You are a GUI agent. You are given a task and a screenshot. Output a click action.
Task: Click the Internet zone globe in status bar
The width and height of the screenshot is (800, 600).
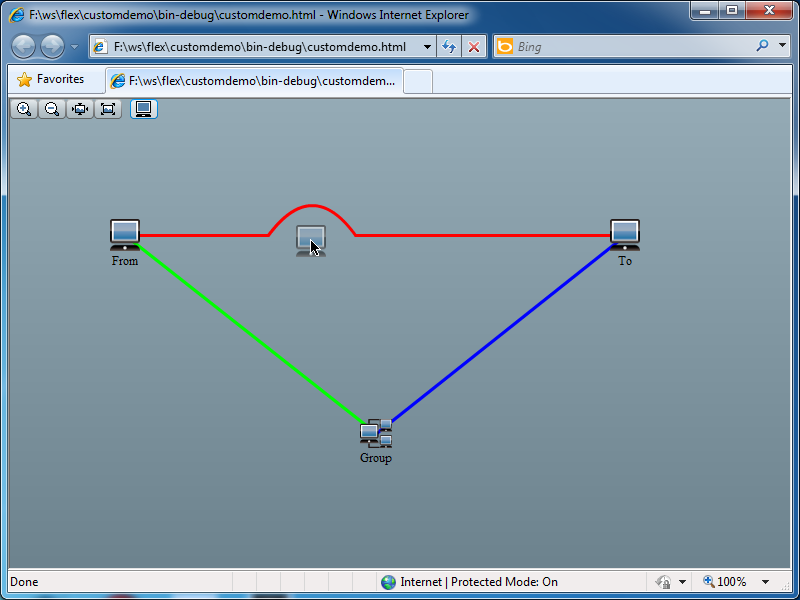[x=388, y=582]
